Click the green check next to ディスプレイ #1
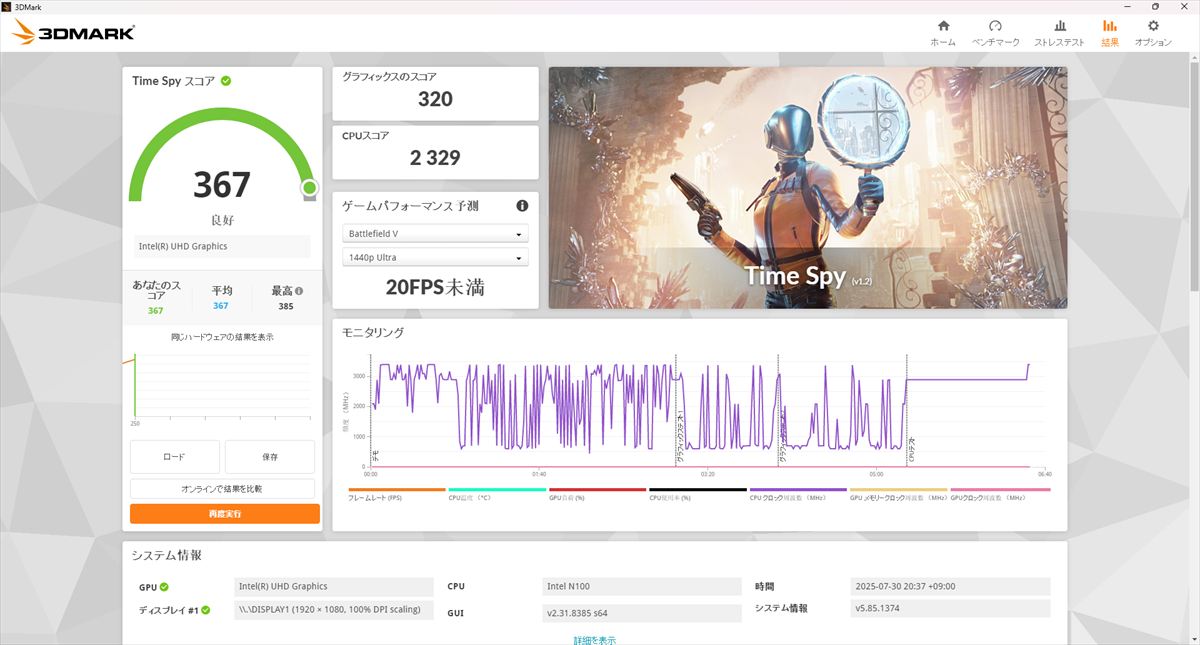Viewport: 1200px width, 645px height. [x=206, y=609]
